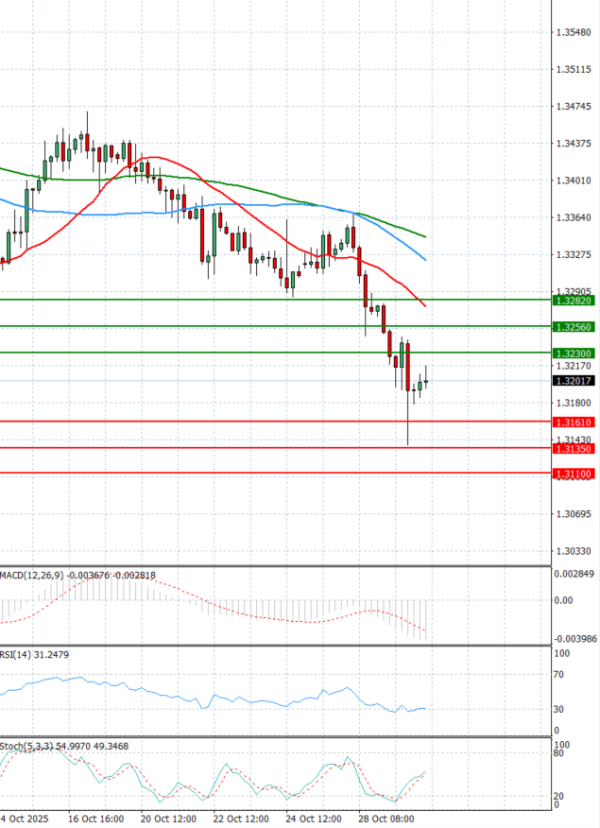Screen dimensions: 600x828
Task: Select the 1.31350 red support price tag
Action: [x=572, y=449]
